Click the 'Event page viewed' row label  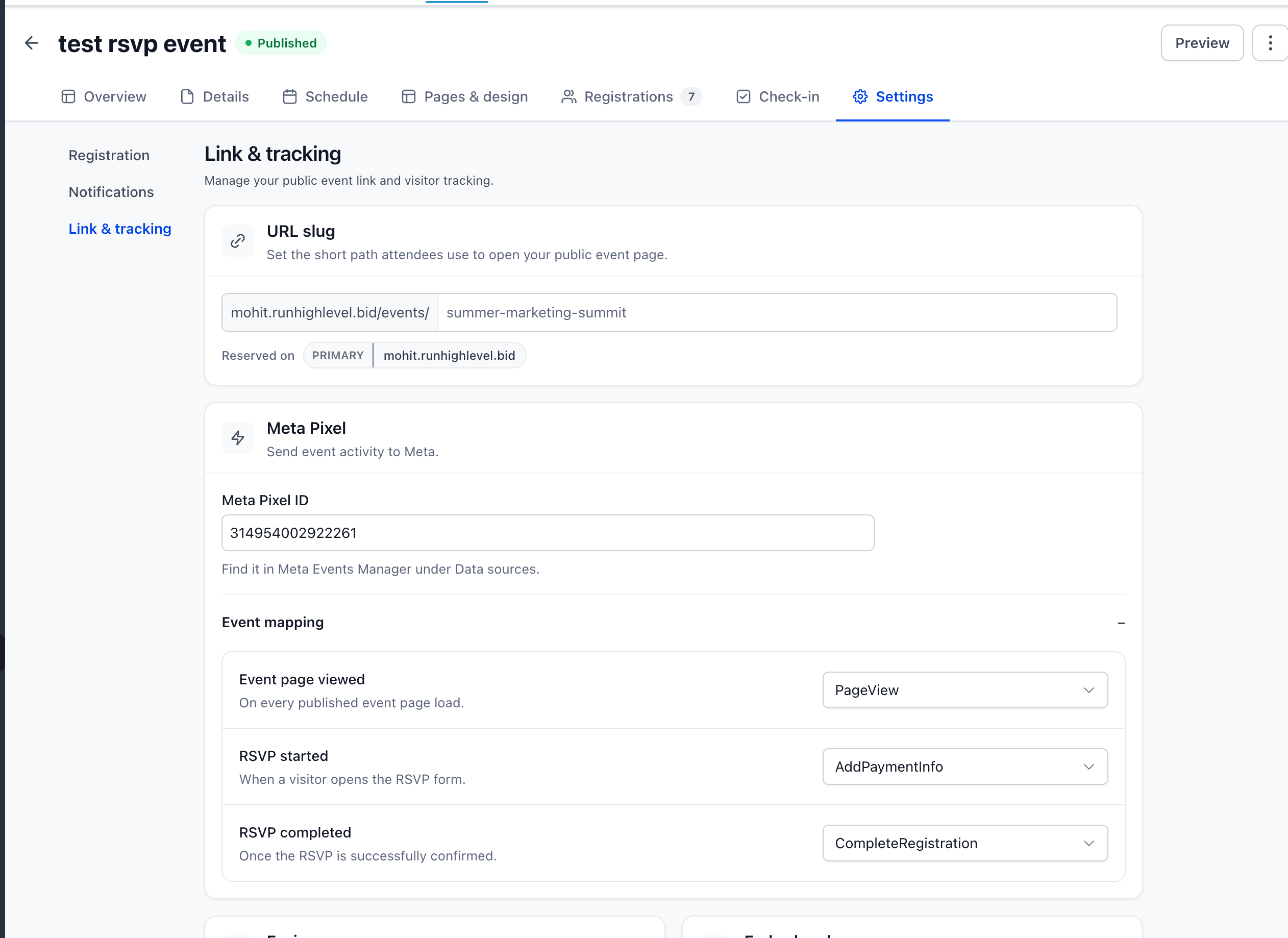[x=302, y=679]
